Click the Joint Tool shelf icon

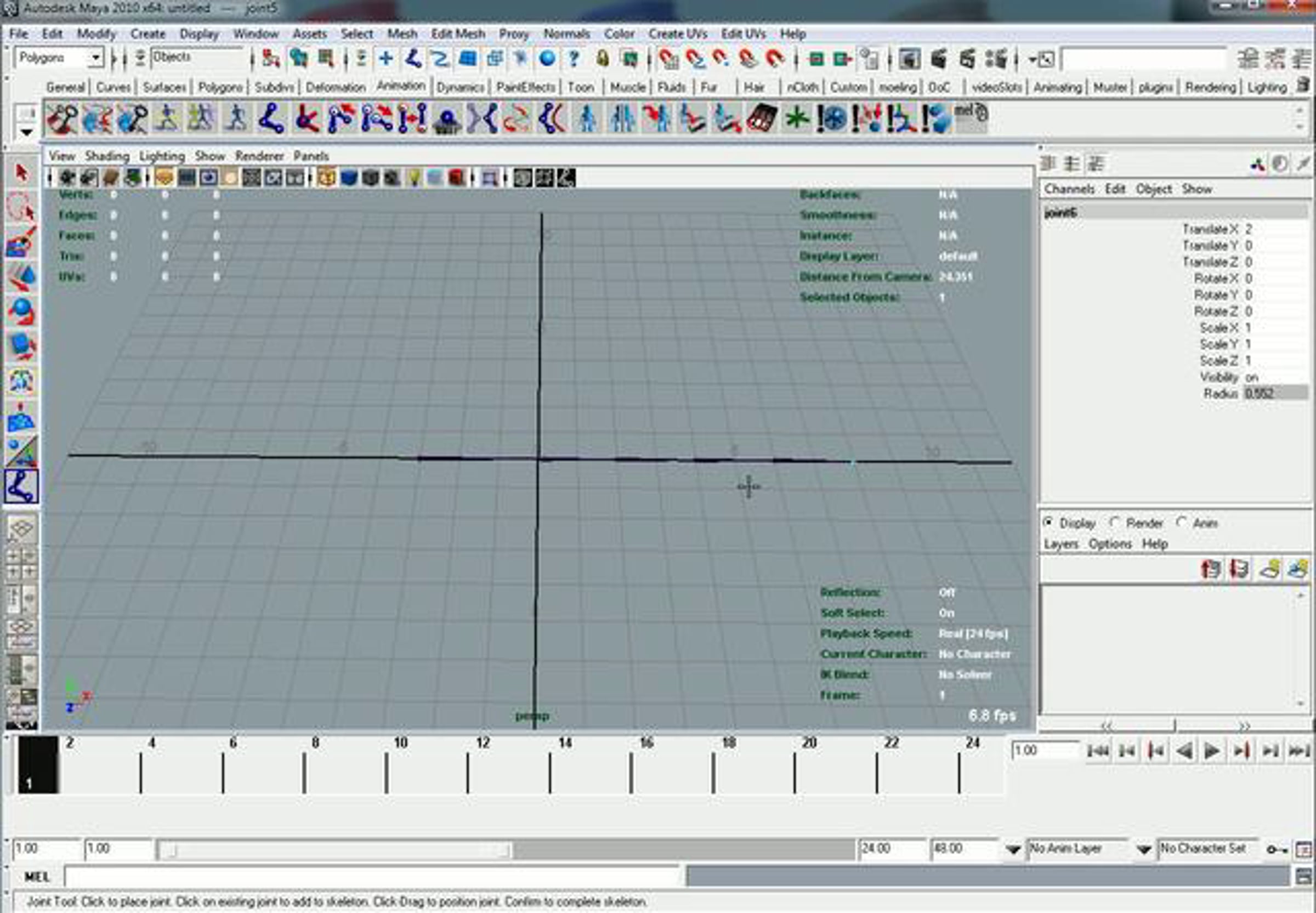click(271, 119)
